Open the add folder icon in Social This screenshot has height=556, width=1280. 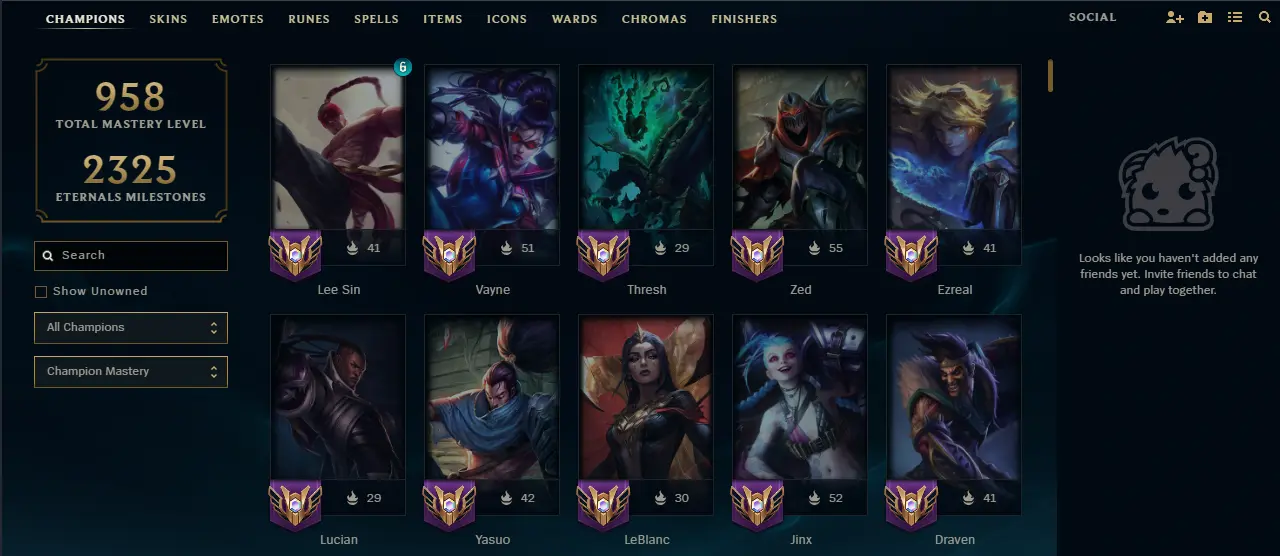1205,18
